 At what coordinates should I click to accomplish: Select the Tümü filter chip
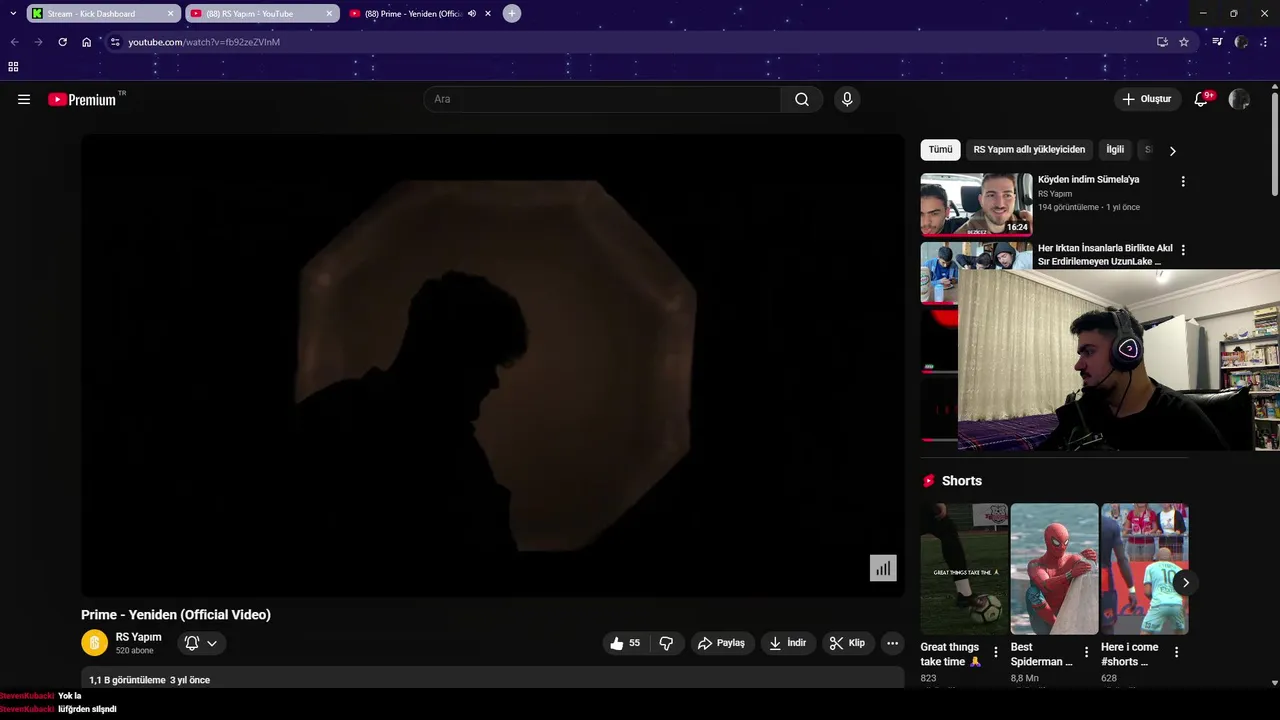pos(940,149)
